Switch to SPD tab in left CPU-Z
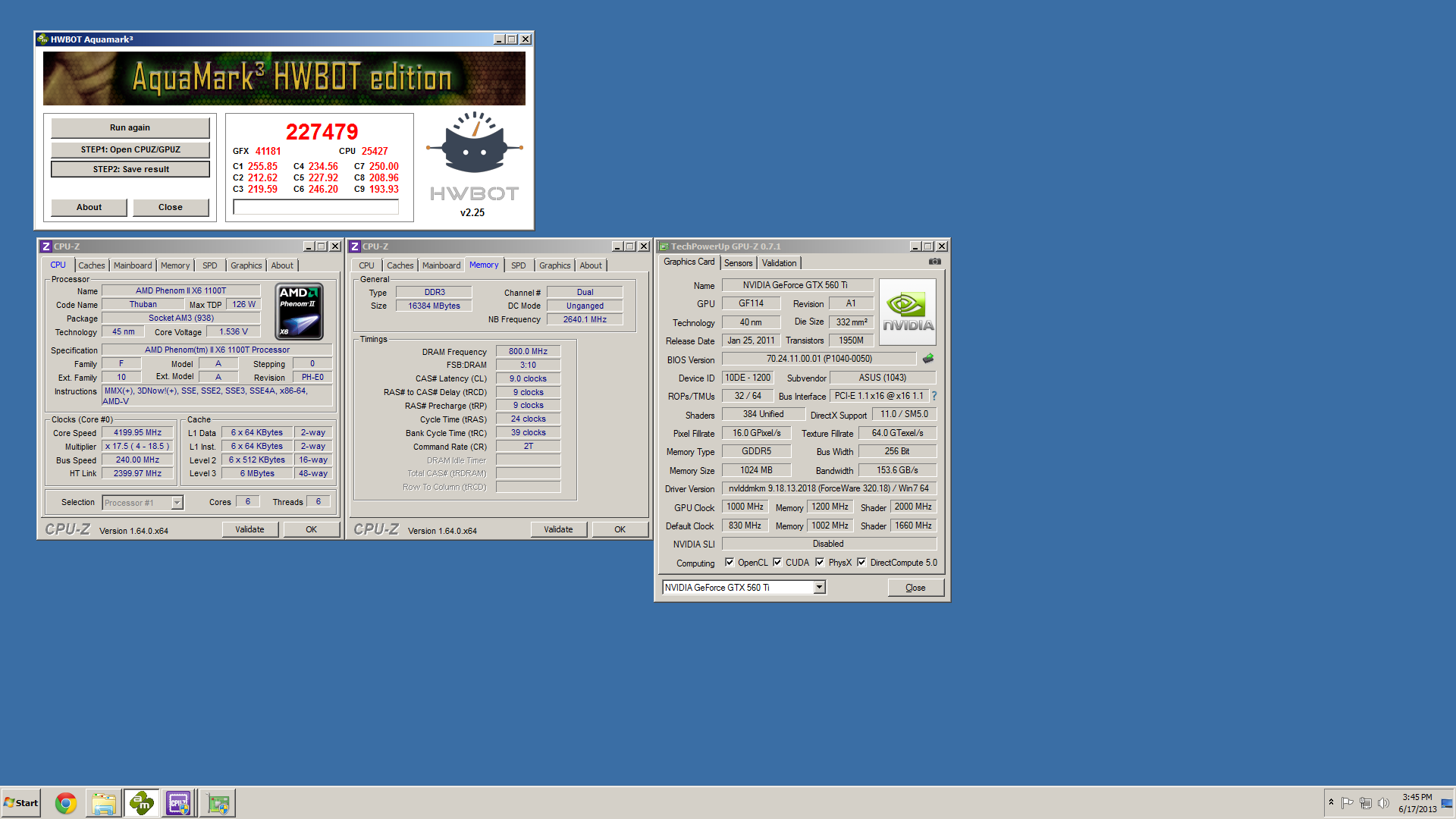 (210, 265)
